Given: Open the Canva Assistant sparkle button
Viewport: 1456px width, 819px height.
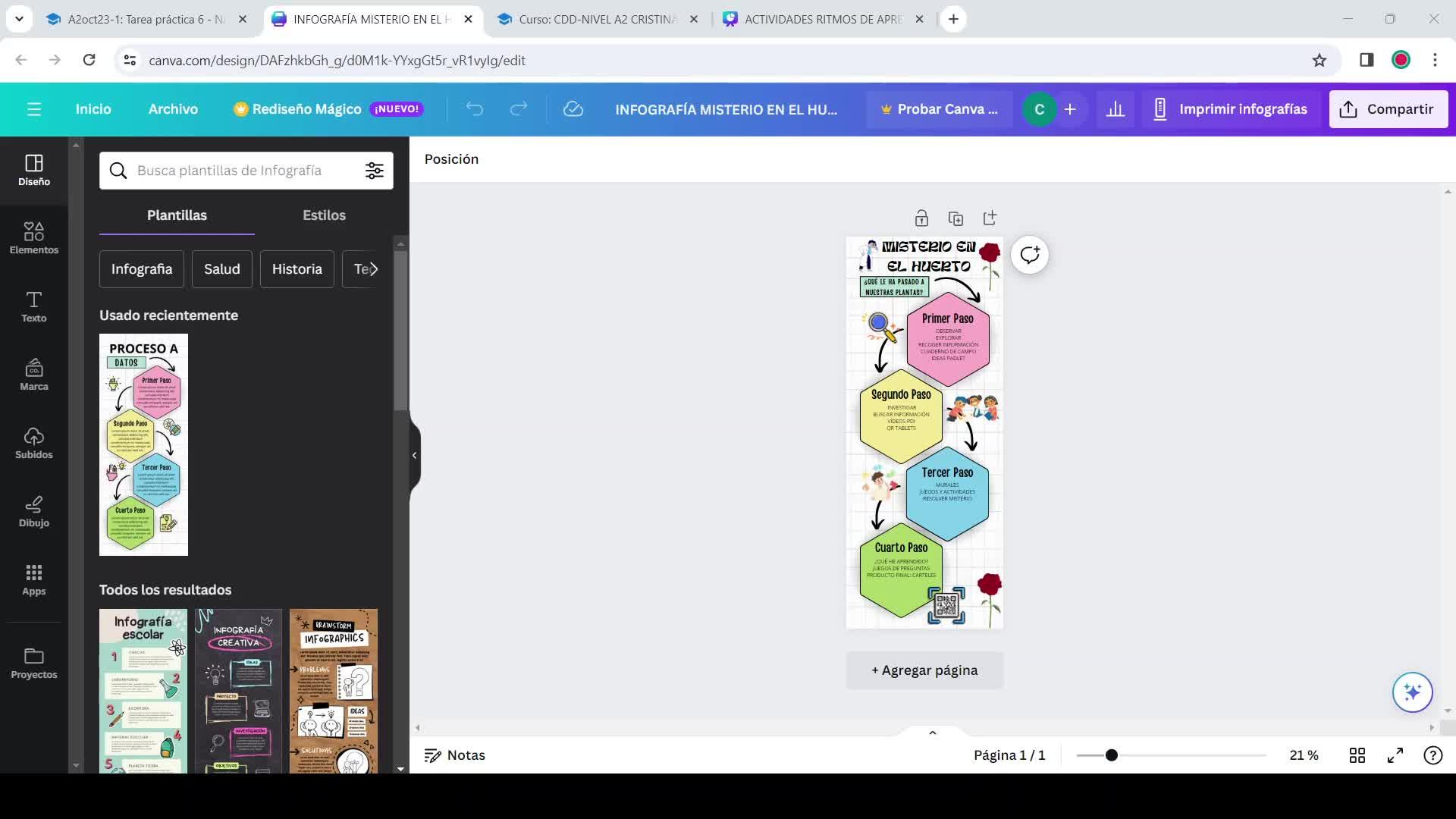Looking at the screenshot, I should [x=1412, y=692].
